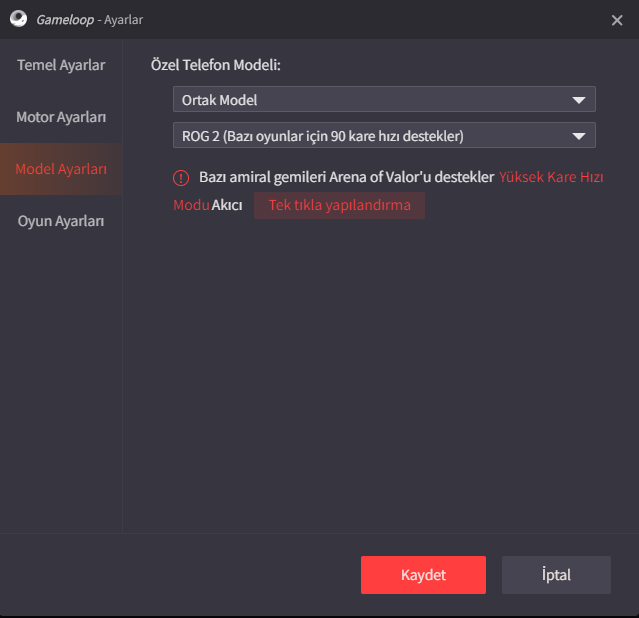Click the Akıcı mode text
The image size is (639, 618).
227,205
